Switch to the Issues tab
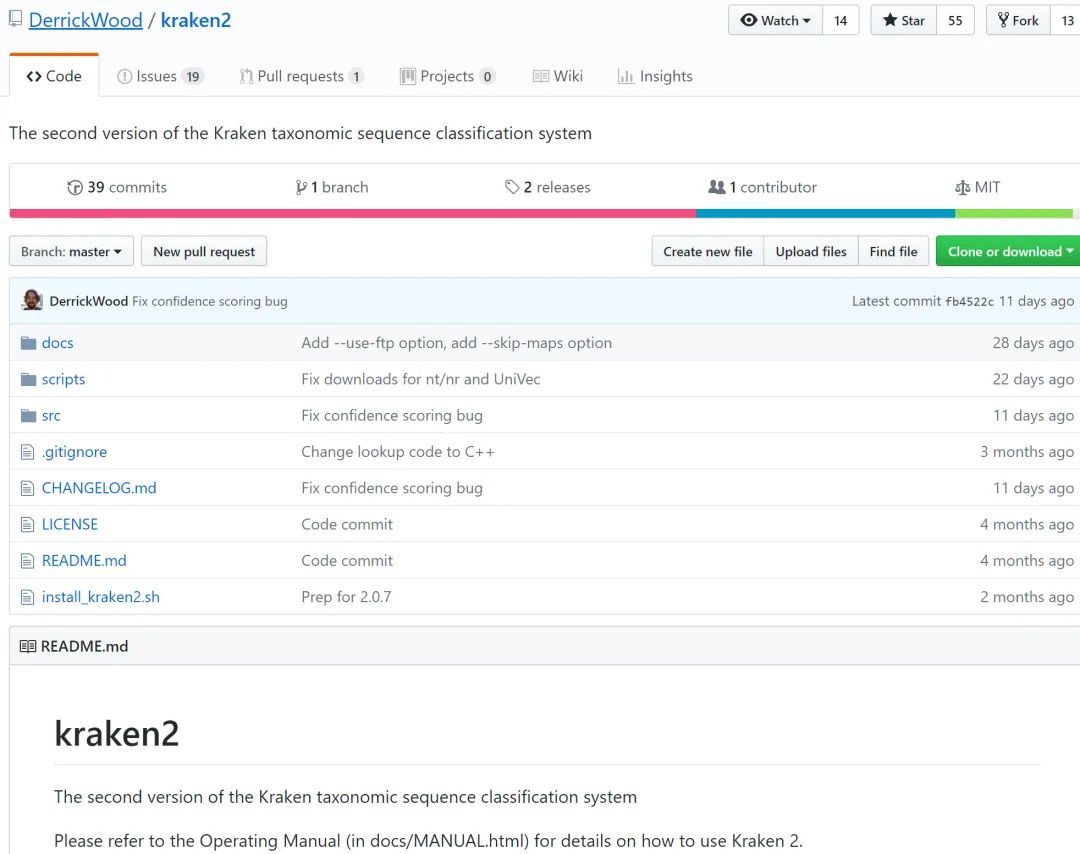The width and height of the screenshot is (1080, 854). click(160, 76)
